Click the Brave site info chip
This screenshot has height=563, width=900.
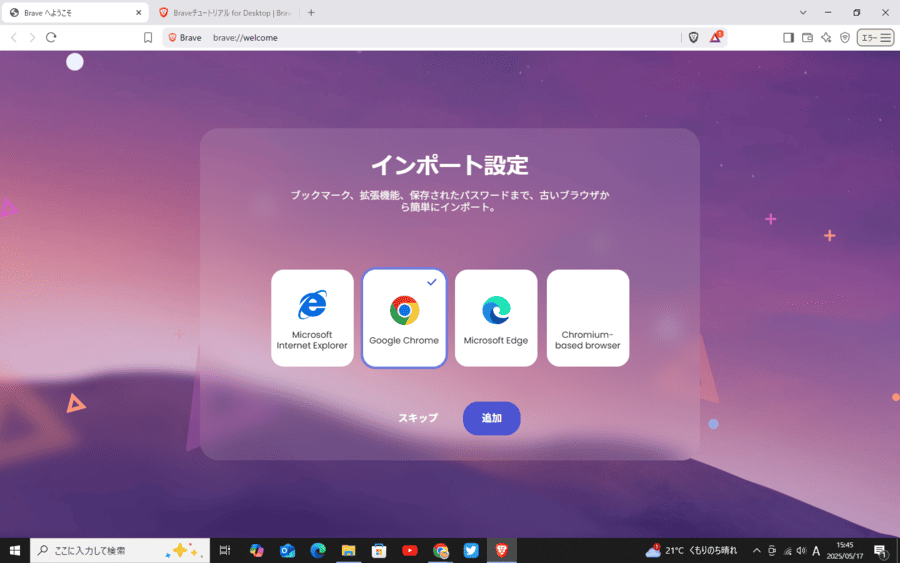coord(184,37)
